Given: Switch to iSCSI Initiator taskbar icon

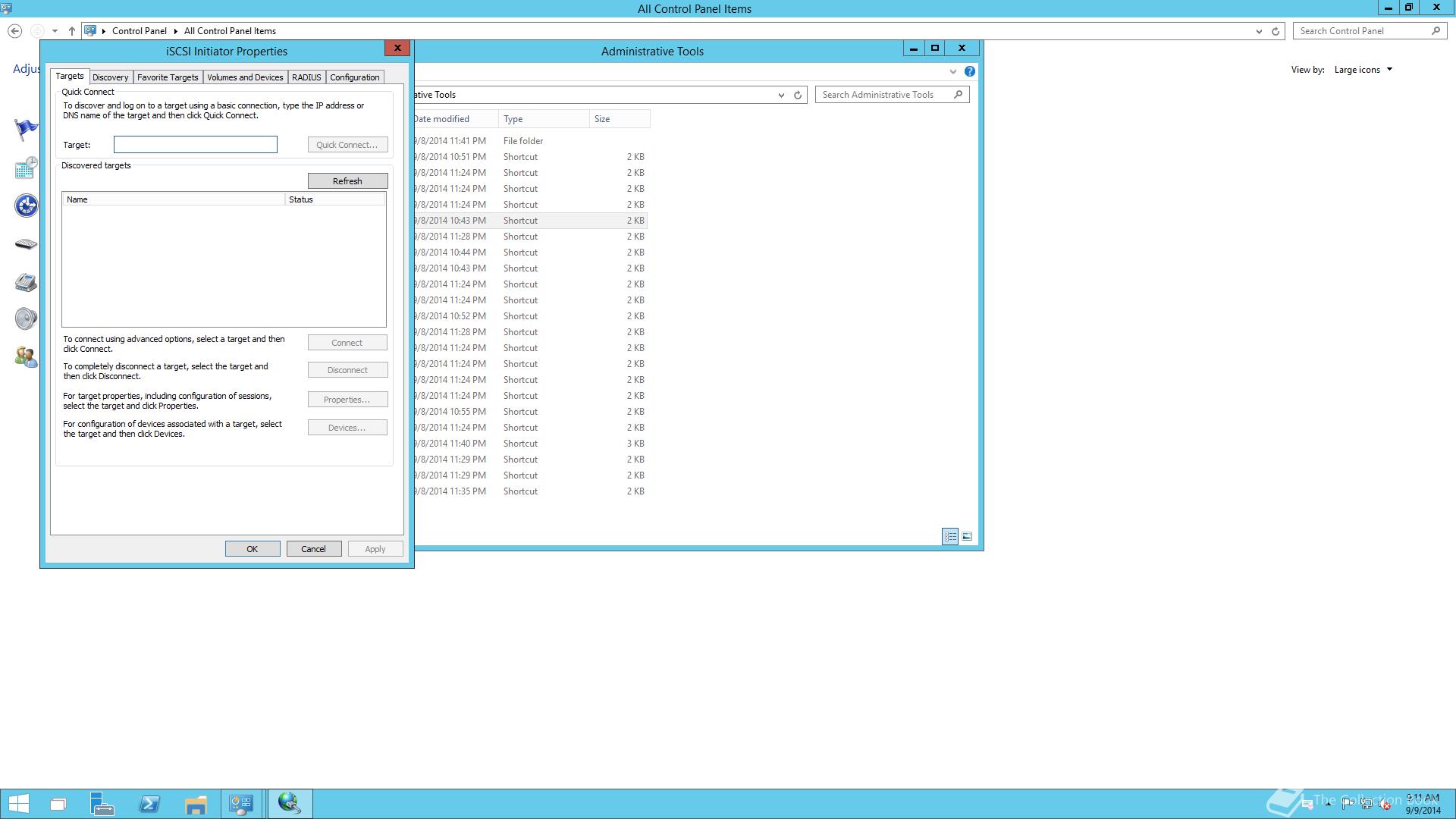Looking at the screenshot, I should coord(290,804).
